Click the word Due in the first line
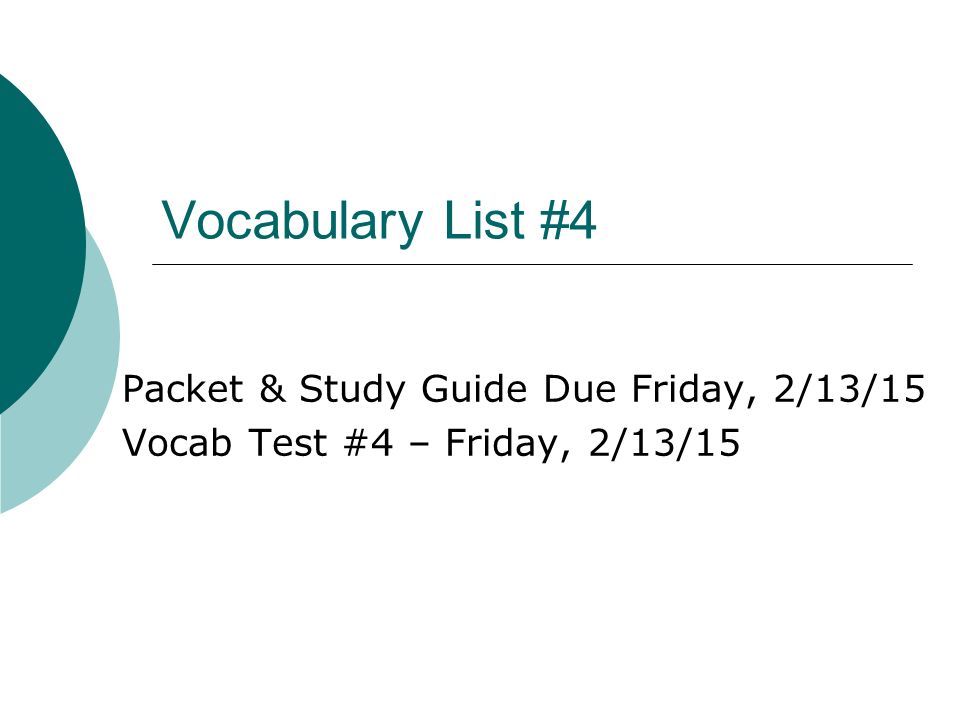Viewport: 960px width, 720px height. pos(580,389)
